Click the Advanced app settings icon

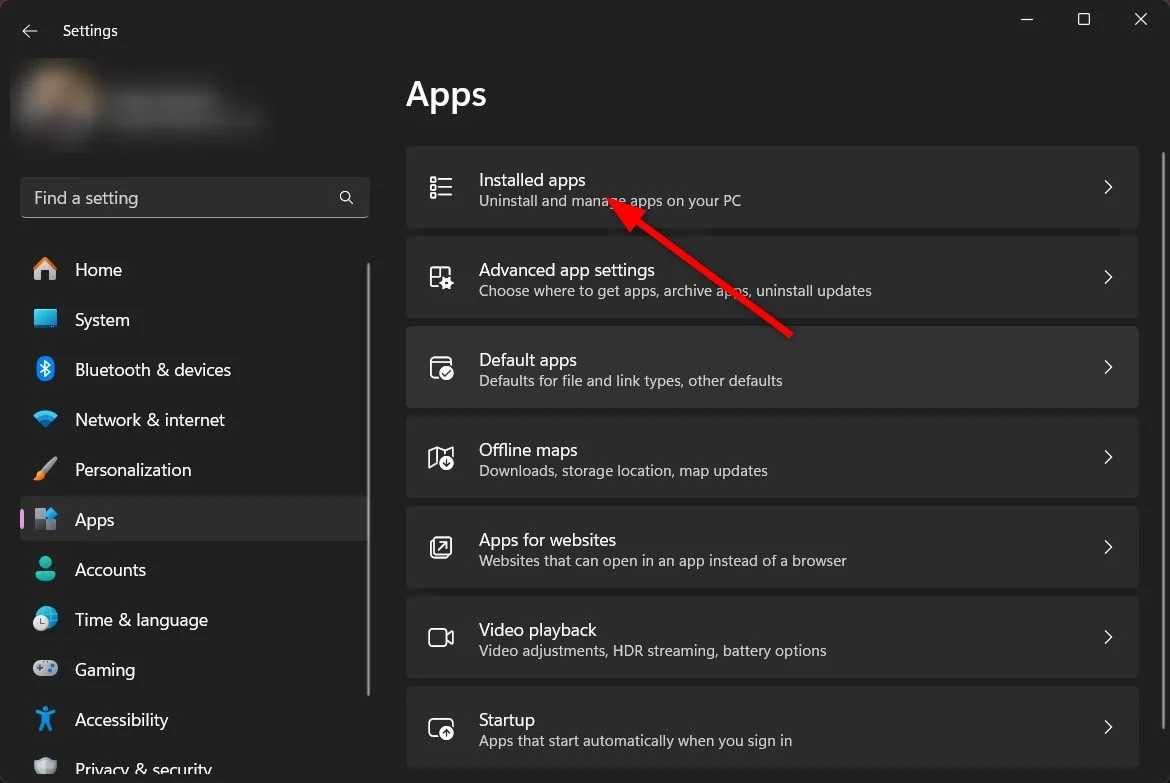pos(441,278)
